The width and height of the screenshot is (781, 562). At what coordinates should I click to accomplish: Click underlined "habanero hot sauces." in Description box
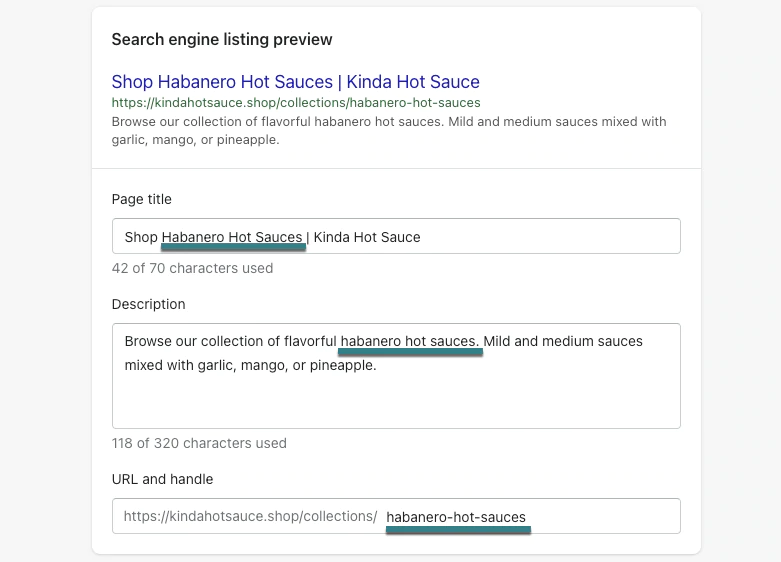coord(409,341)
